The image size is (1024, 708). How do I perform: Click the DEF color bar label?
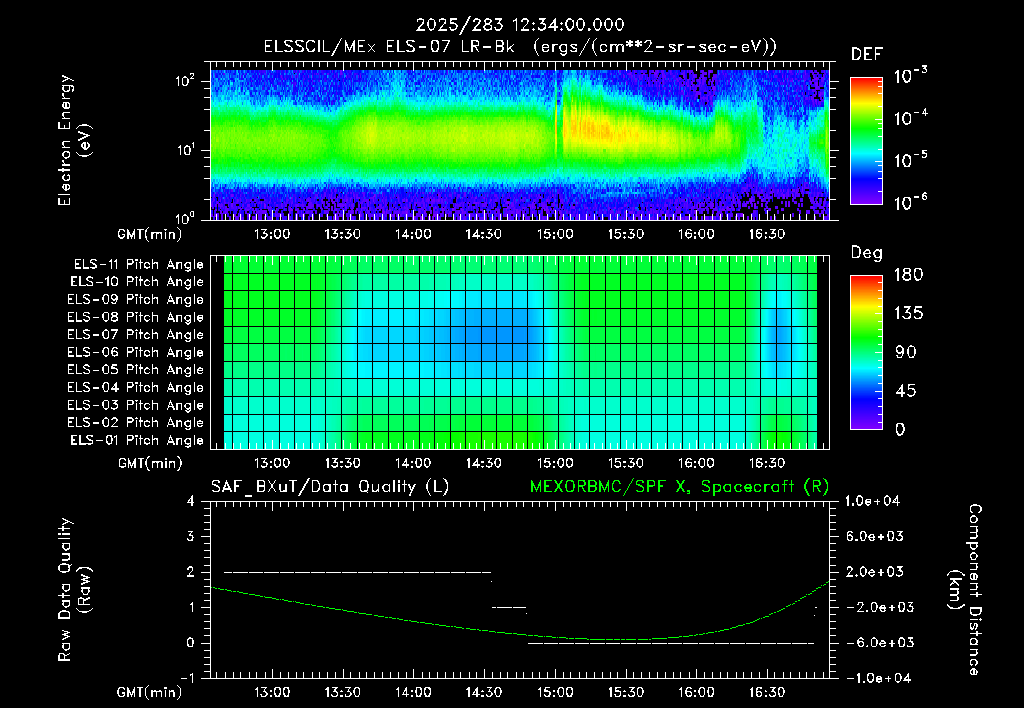tap(866, 54)
